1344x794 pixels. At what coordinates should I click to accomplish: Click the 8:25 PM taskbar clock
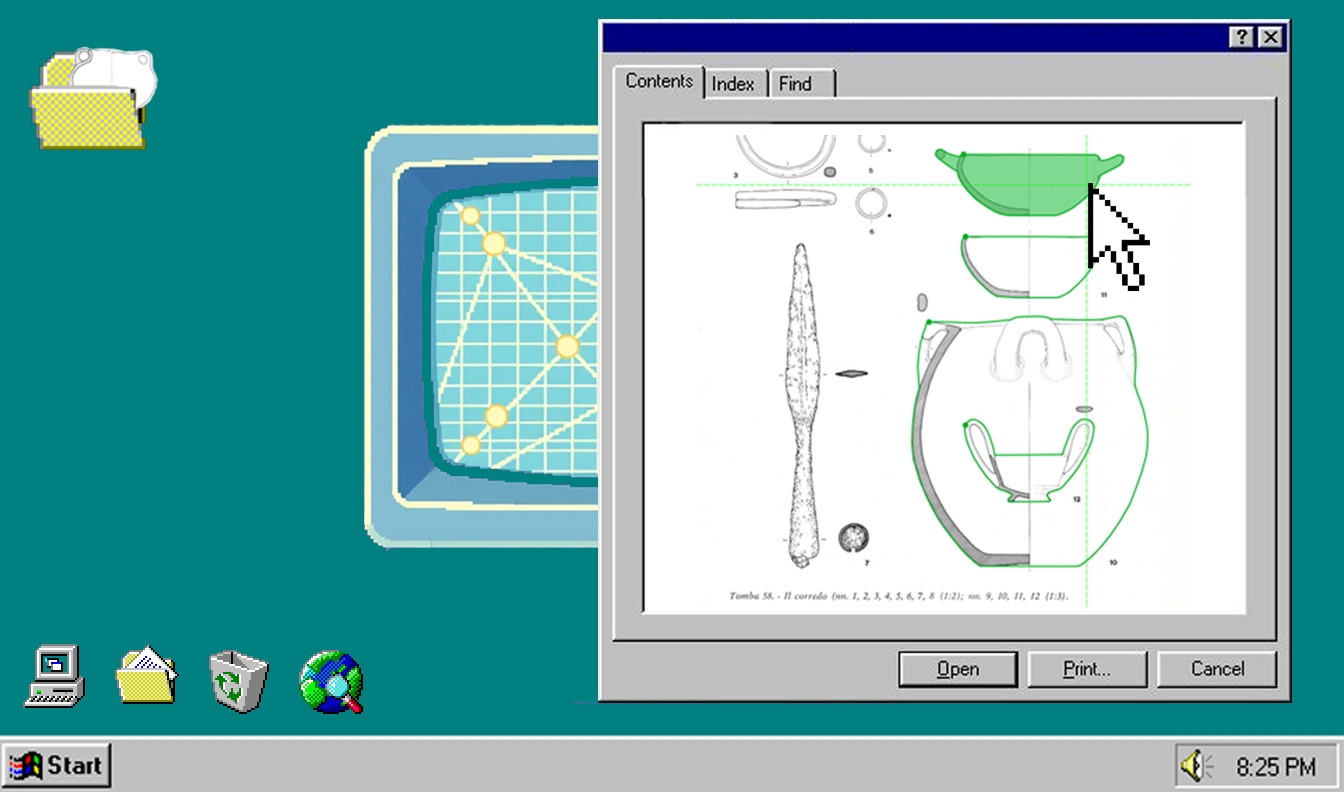[x=1275, y=767]
